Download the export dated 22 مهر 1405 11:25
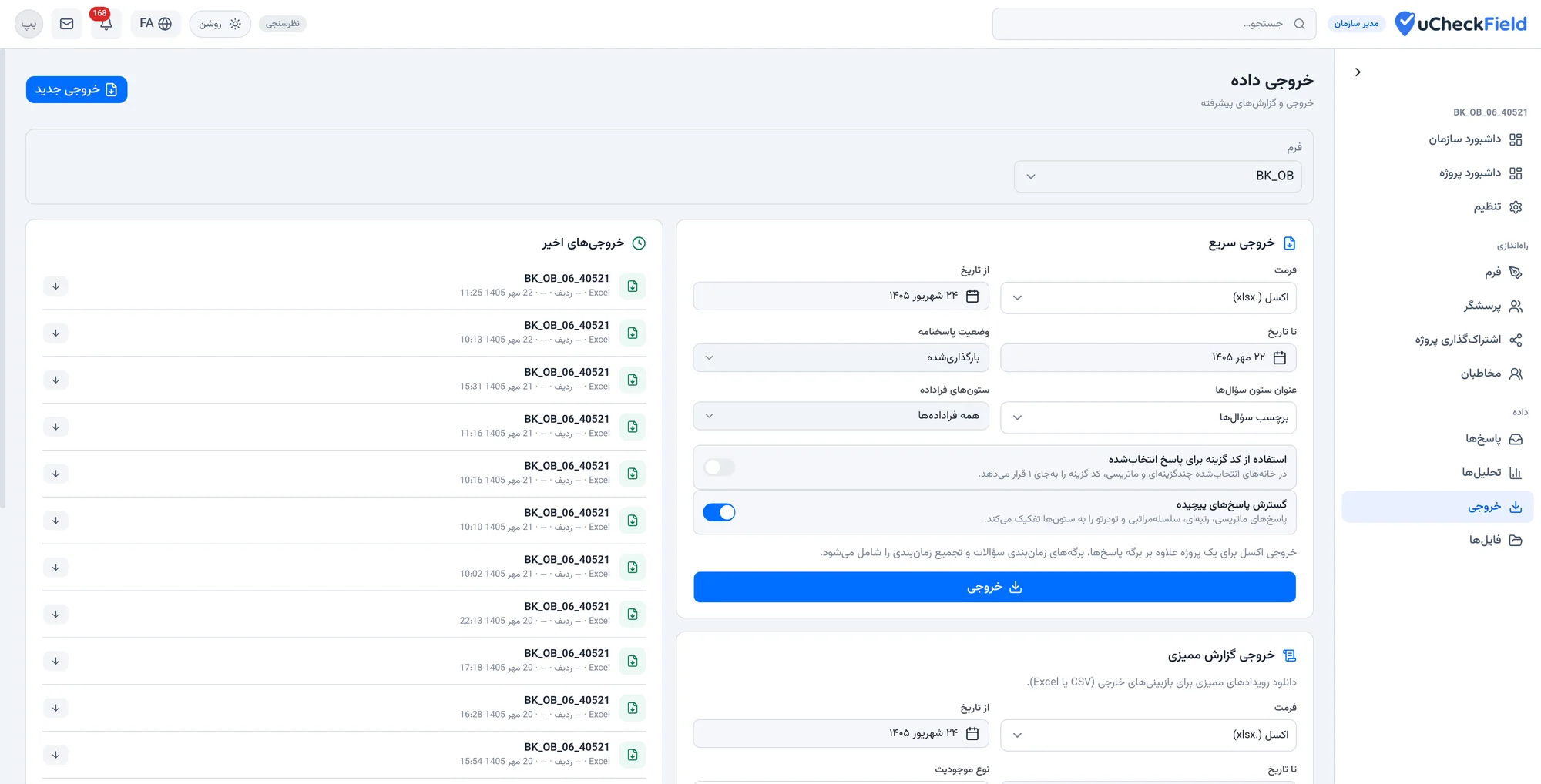Image resolution: width=1541 pixels, height=784 pixels. (x=55, y=286)
